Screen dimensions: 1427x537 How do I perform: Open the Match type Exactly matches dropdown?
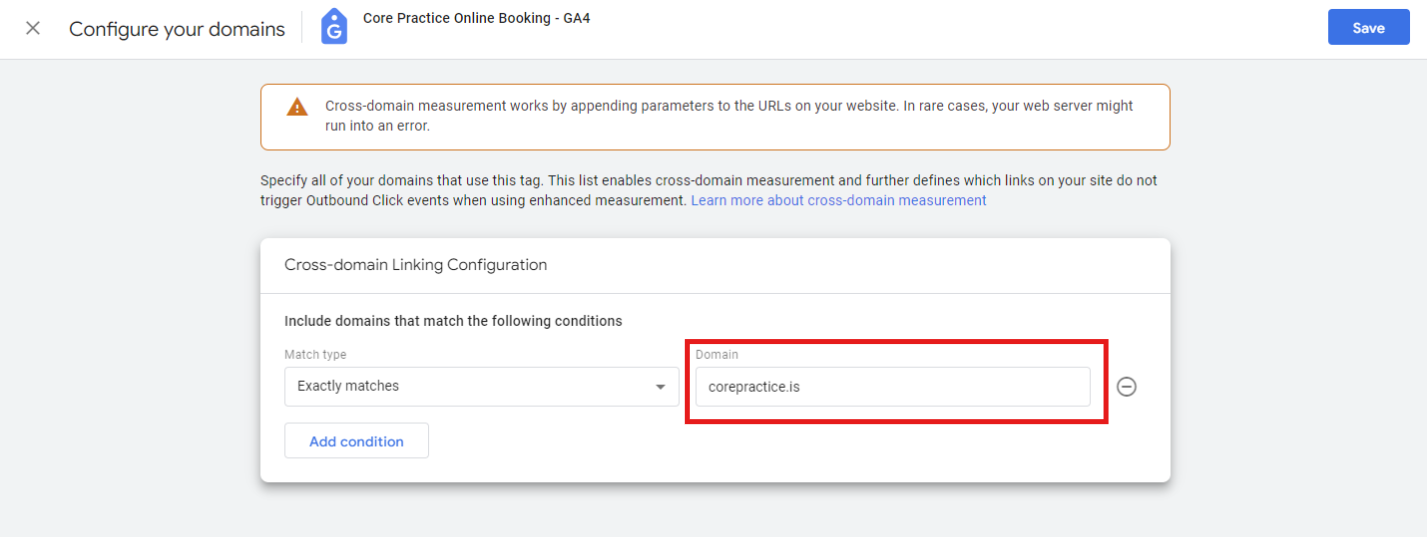point(482,386)
